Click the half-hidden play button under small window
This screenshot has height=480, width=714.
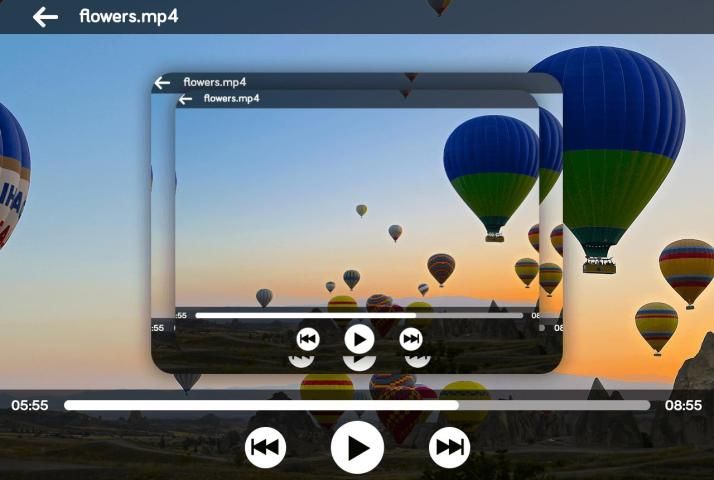359,362
